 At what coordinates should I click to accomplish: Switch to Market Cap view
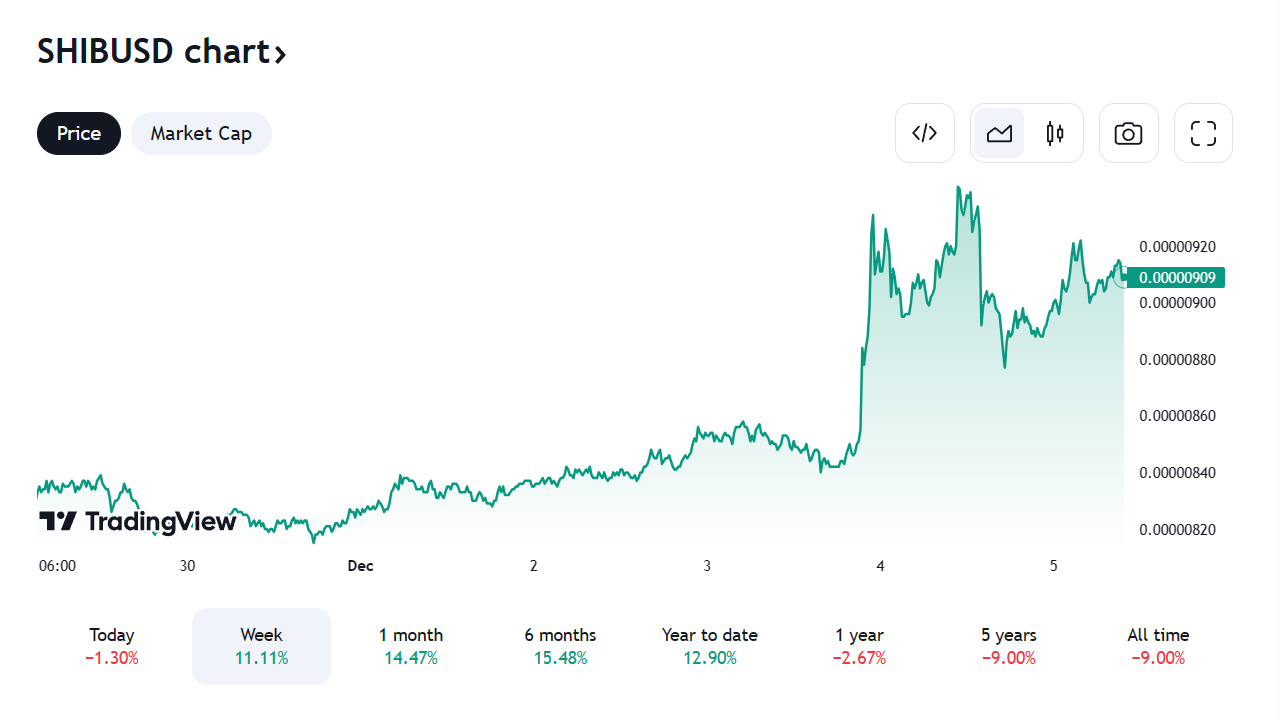[201, 133]
